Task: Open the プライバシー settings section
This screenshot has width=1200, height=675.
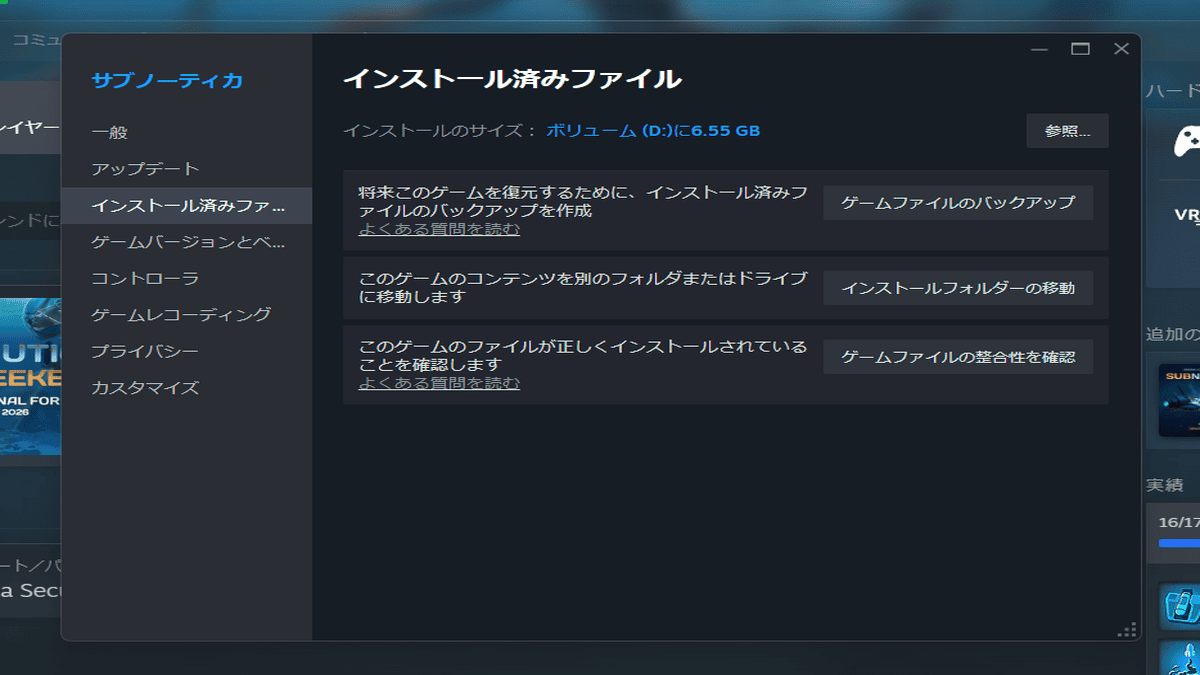Action: coord(186,351)
